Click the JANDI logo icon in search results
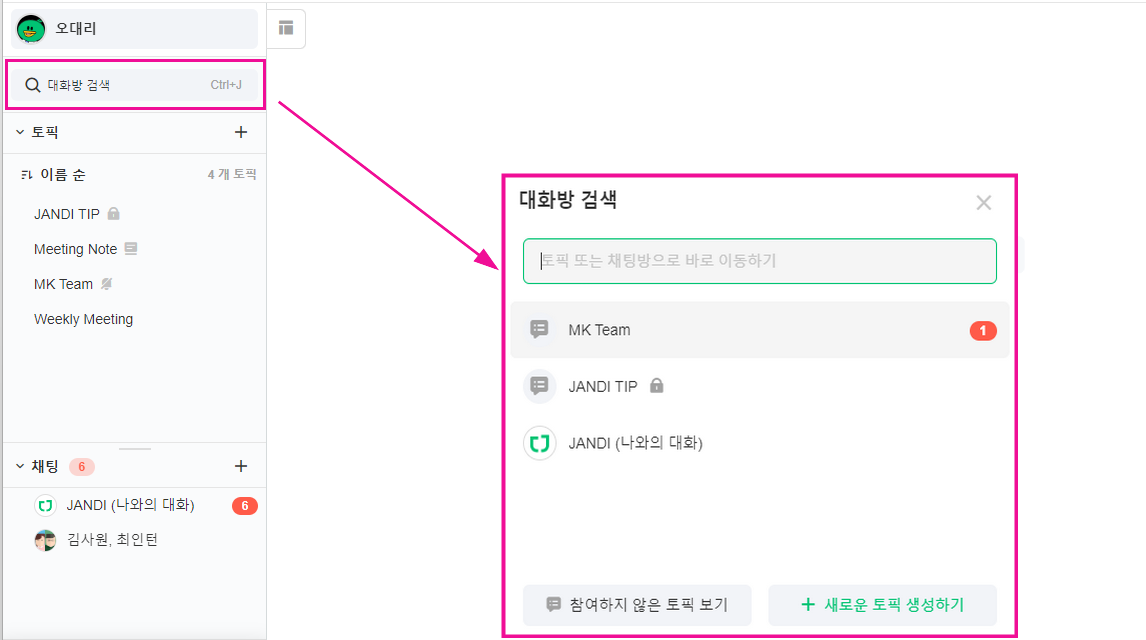The width and height of the screenshot is (1146, 640). coord(540,443)
